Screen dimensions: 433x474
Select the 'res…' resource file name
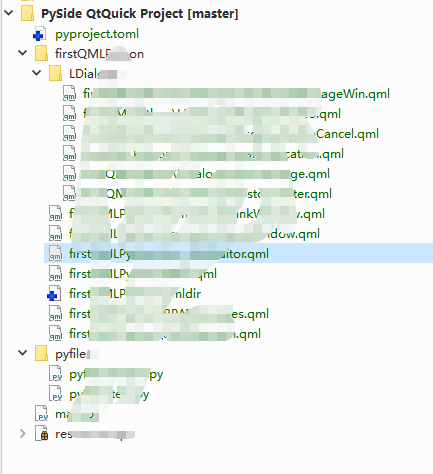point(95,434)
